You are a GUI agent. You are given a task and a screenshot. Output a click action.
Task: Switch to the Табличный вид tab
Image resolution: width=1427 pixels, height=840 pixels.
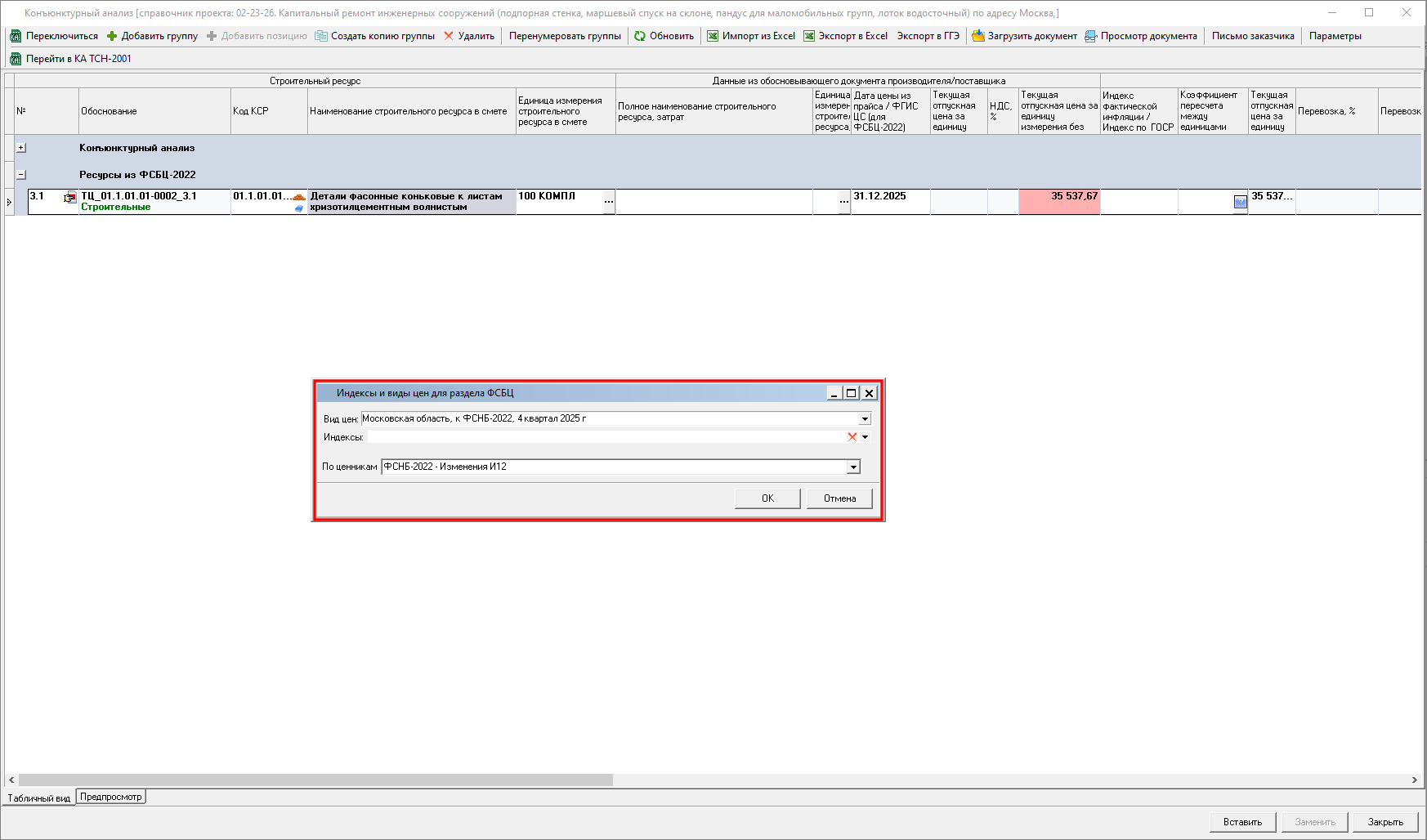coord(38,798)
